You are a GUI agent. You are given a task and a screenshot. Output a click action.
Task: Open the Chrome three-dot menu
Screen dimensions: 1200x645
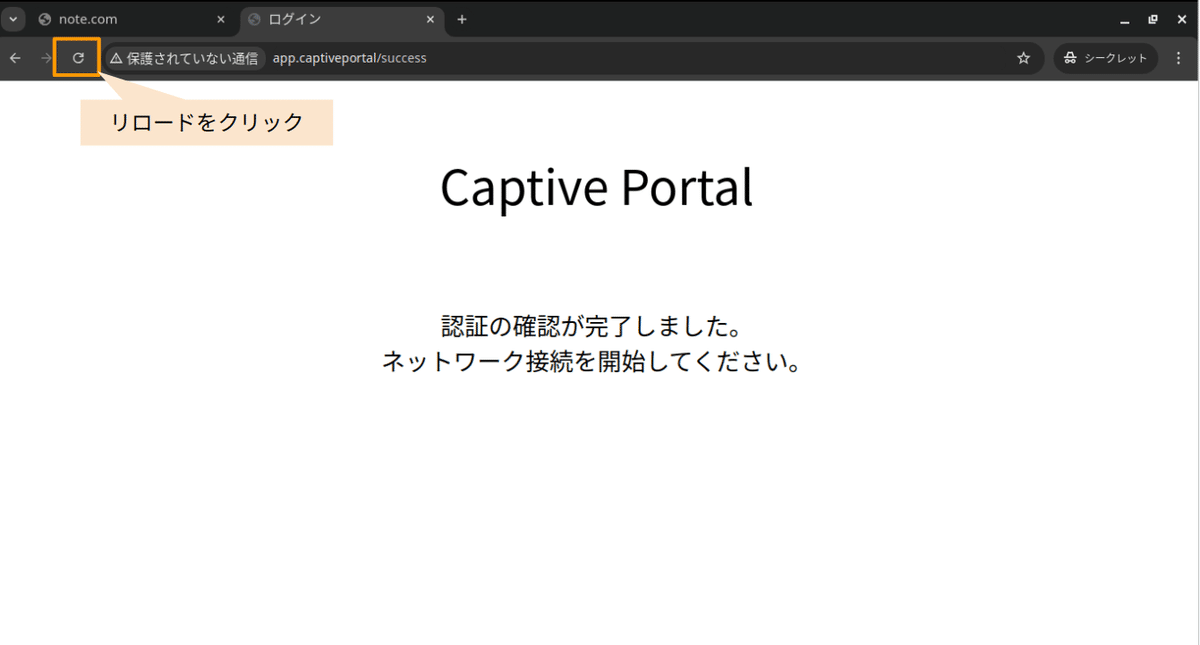(1178, 58)
